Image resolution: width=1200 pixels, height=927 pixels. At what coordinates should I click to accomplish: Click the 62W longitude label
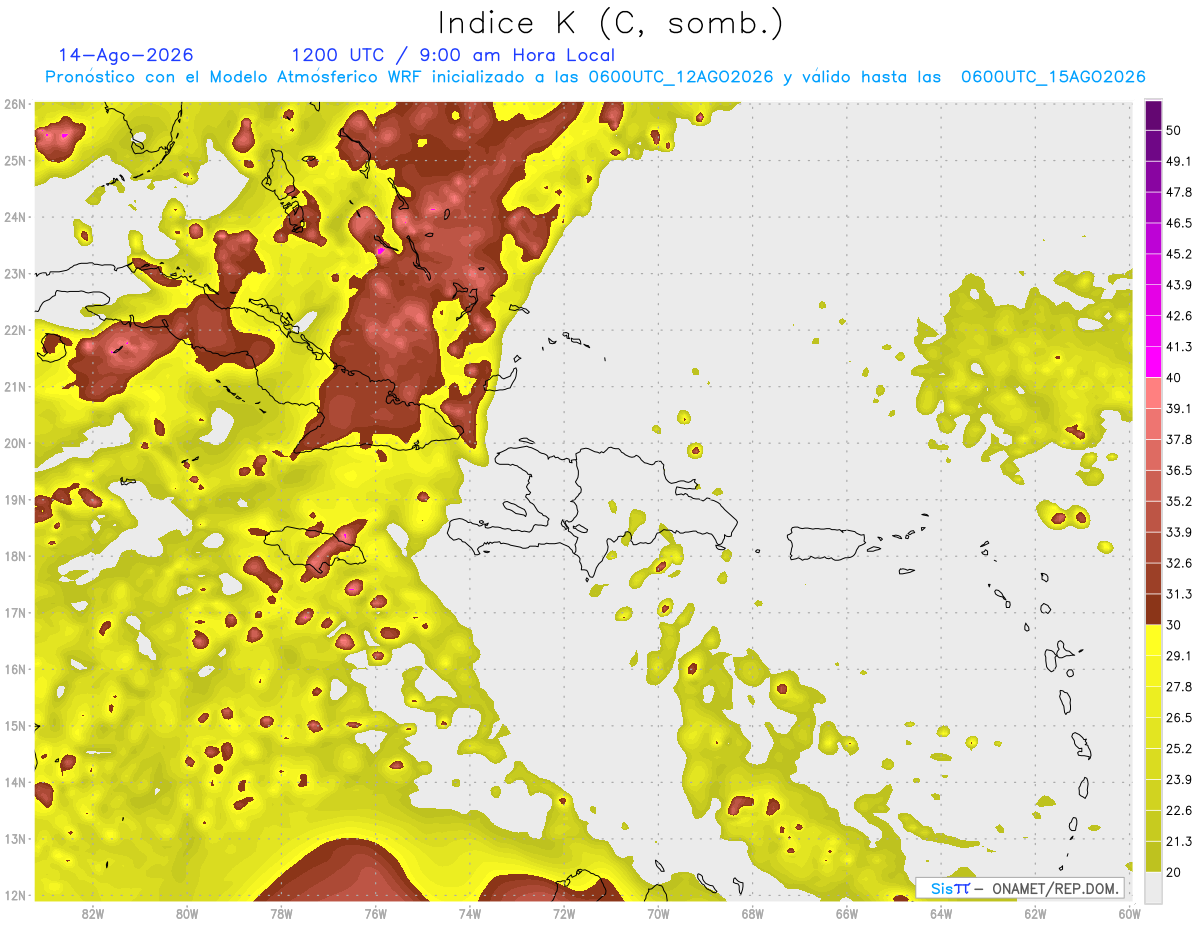1036,913
